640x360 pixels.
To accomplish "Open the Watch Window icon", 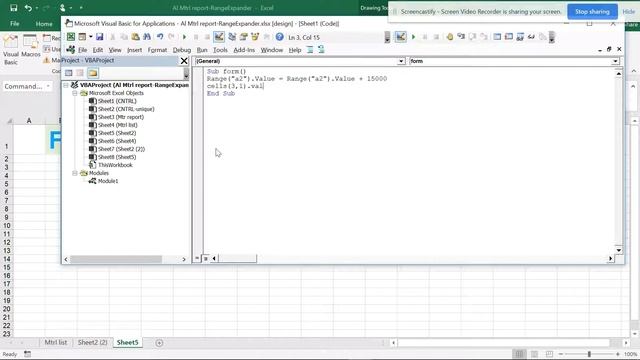I will coord(520,37).
